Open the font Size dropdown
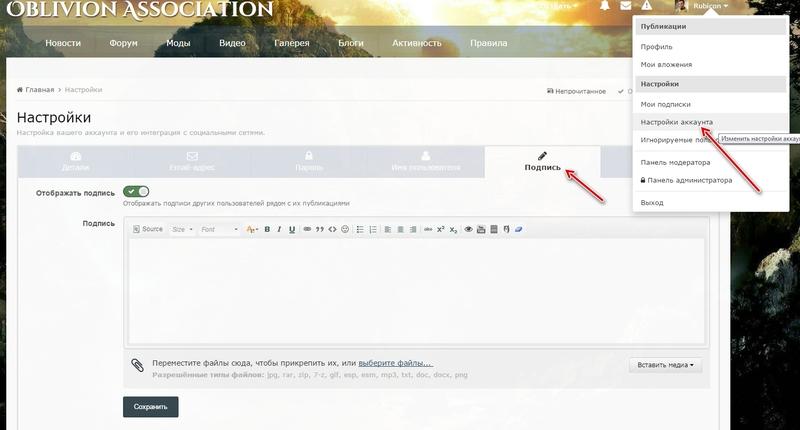This screenshot has height=430, width=800. pos(182,229)
